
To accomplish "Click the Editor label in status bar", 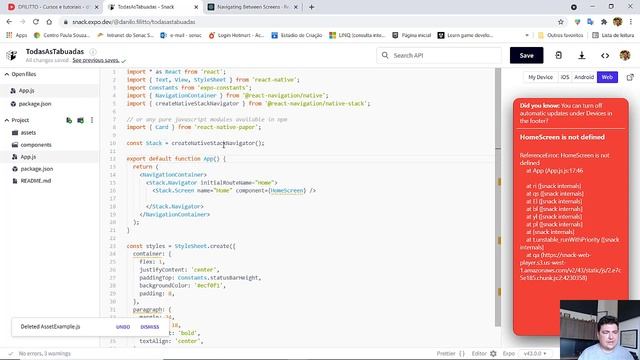I will (x=479, y=353).
